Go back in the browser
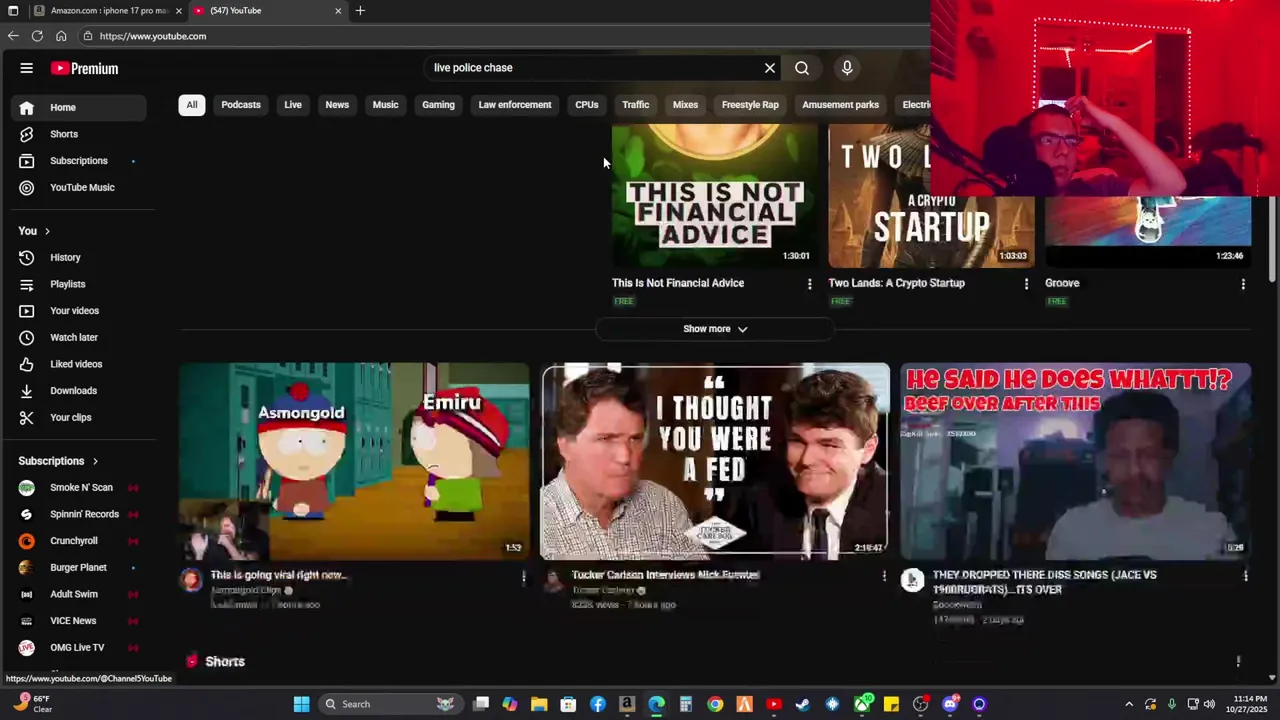The image size is (1280, 720). pos(13,36)
